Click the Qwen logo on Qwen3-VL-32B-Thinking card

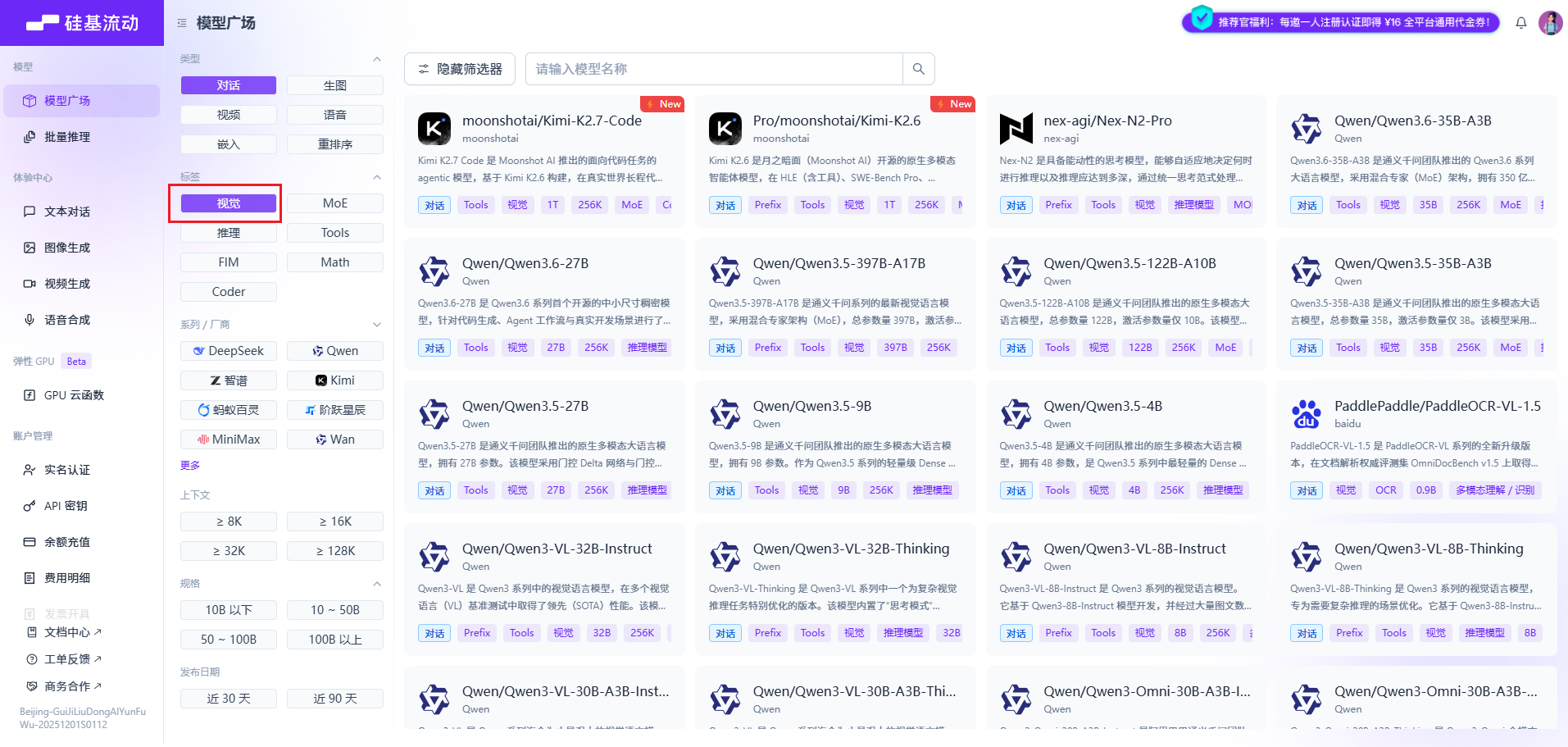pos(725,557)
